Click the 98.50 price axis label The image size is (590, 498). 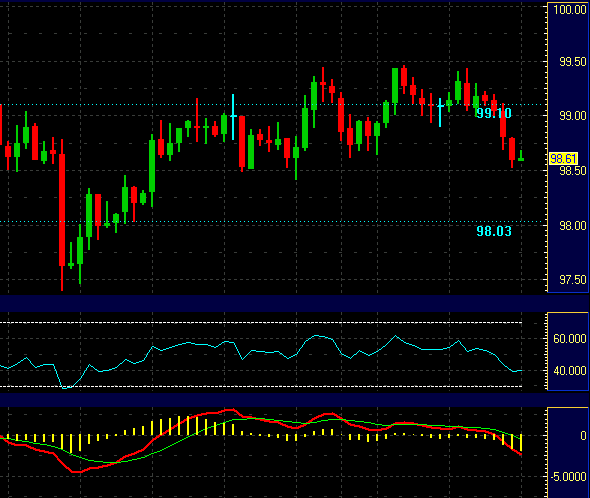pos(573,171)
